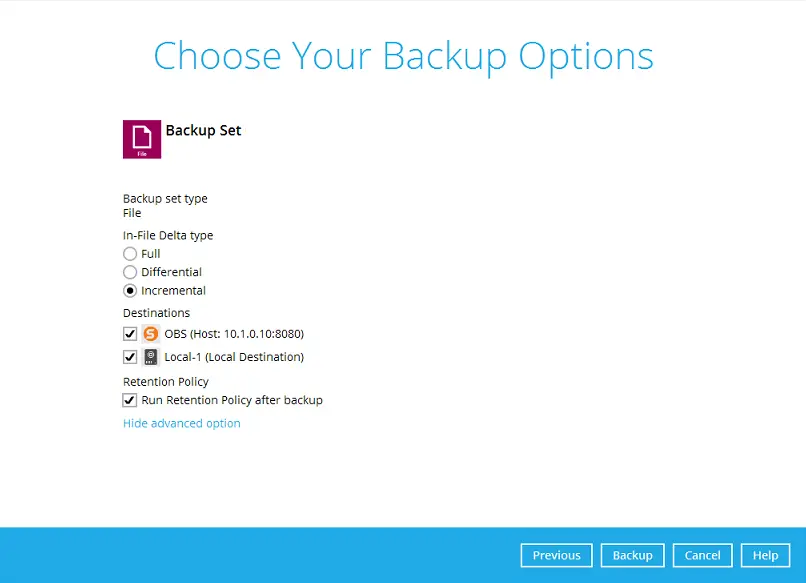Toggle the Local-1 destination checkbox
806x583 pixels.
[x=130, y=357]
